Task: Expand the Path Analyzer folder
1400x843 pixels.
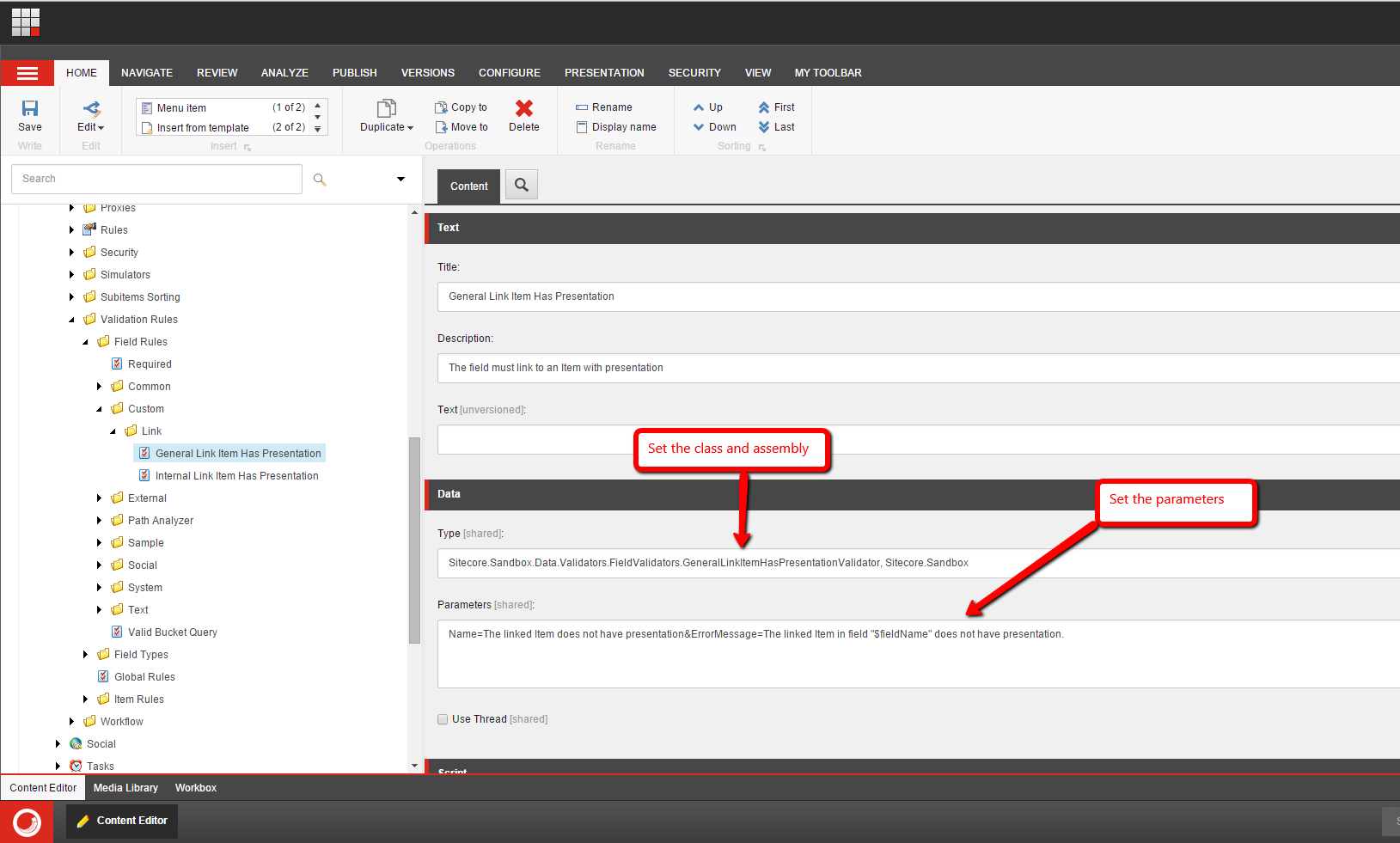Action: pyautogui.click(x=100, y=521)
